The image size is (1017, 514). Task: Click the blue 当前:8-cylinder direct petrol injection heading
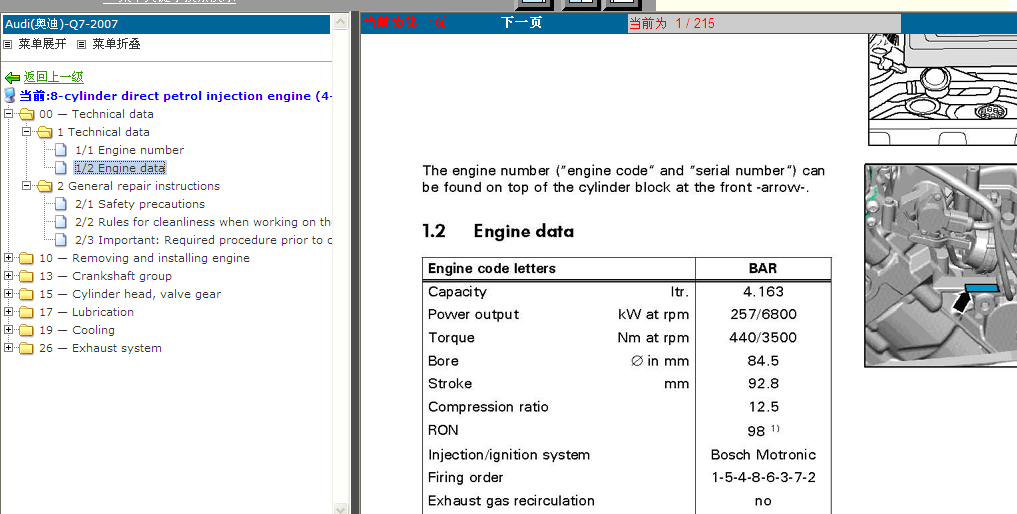click(175, 96)
